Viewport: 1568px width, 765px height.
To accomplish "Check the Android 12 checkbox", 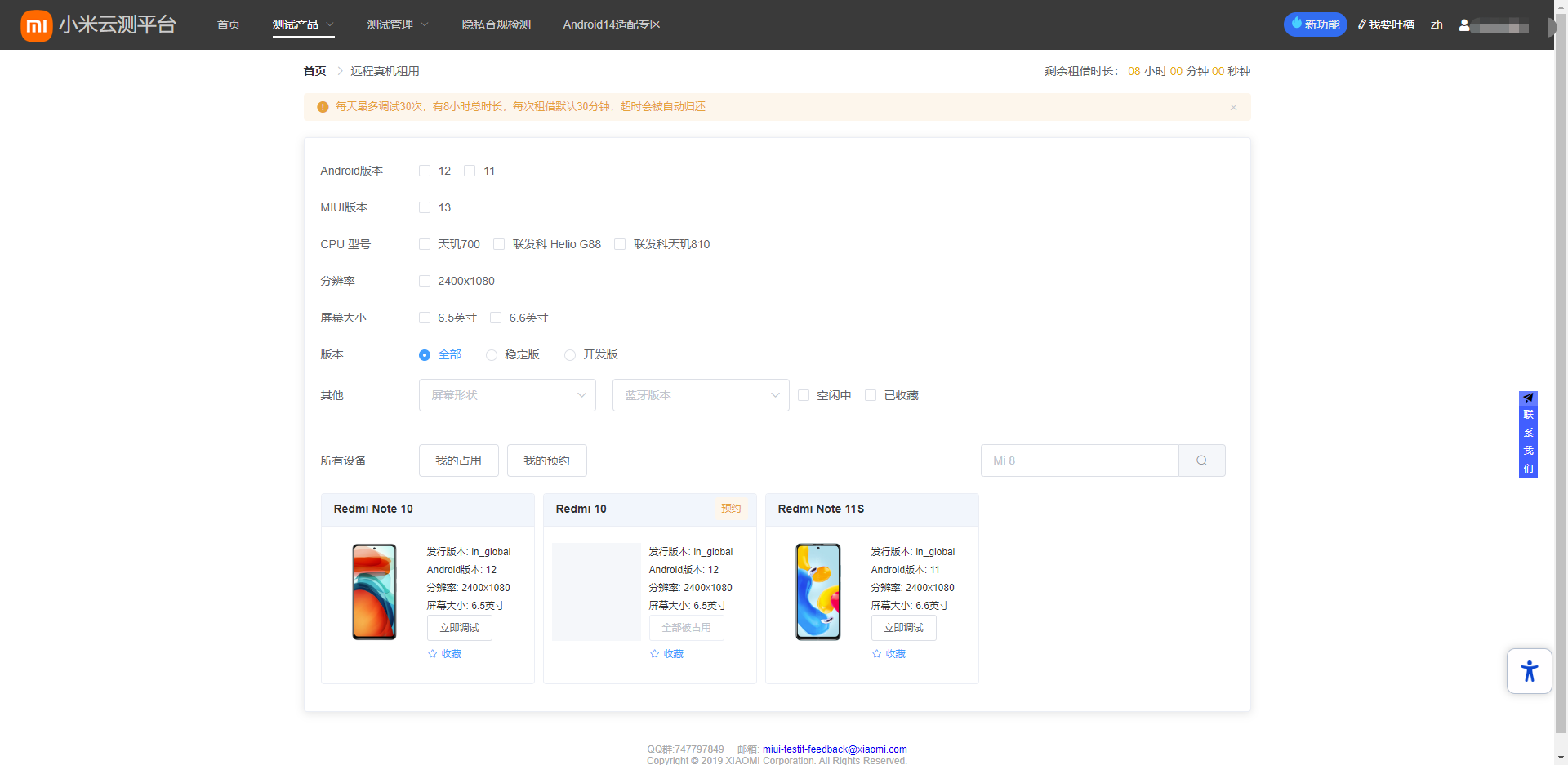I will (425, 171).
